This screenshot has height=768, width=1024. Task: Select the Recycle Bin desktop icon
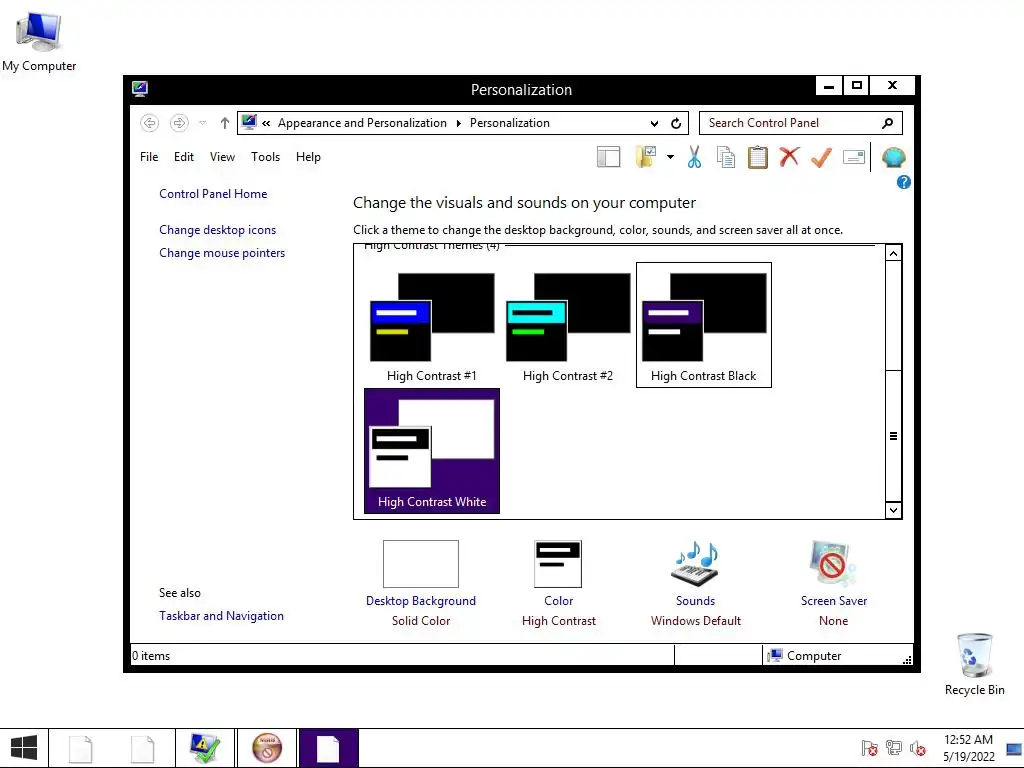[x=974, y=664]
